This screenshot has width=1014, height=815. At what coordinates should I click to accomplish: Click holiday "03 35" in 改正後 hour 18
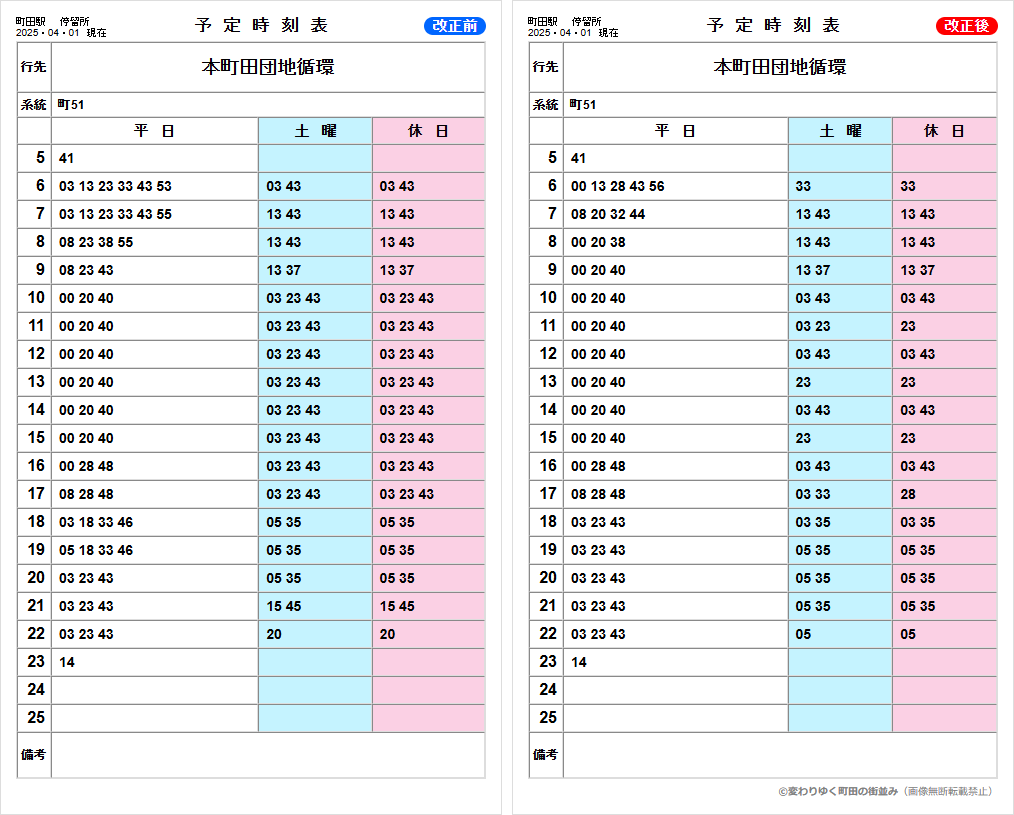pyautogui.click(x=918, y=523)
